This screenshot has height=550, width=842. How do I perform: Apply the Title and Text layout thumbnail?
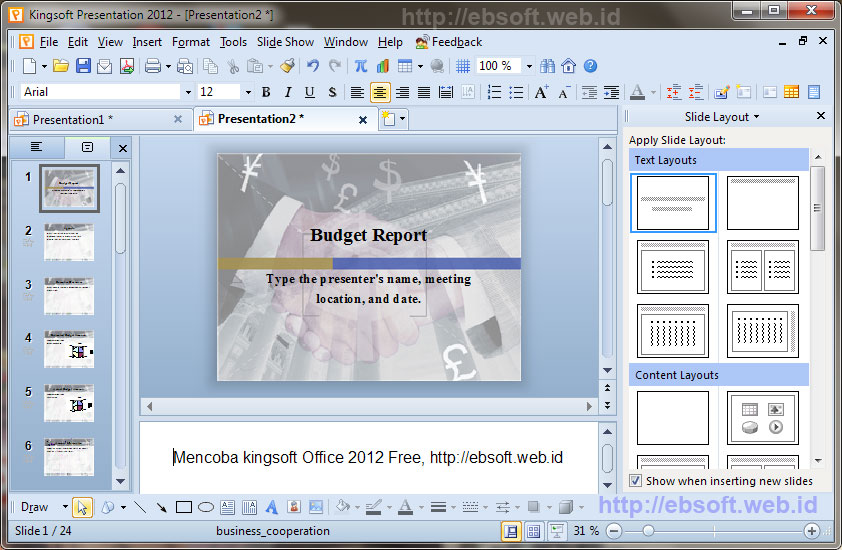click(x=673, y=267)
